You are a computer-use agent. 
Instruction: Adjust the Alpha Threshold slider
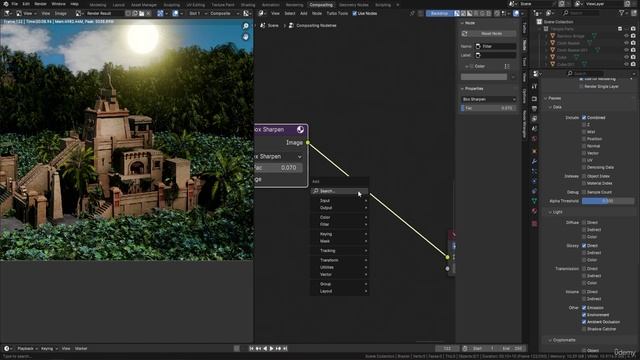tap(608, 201)
